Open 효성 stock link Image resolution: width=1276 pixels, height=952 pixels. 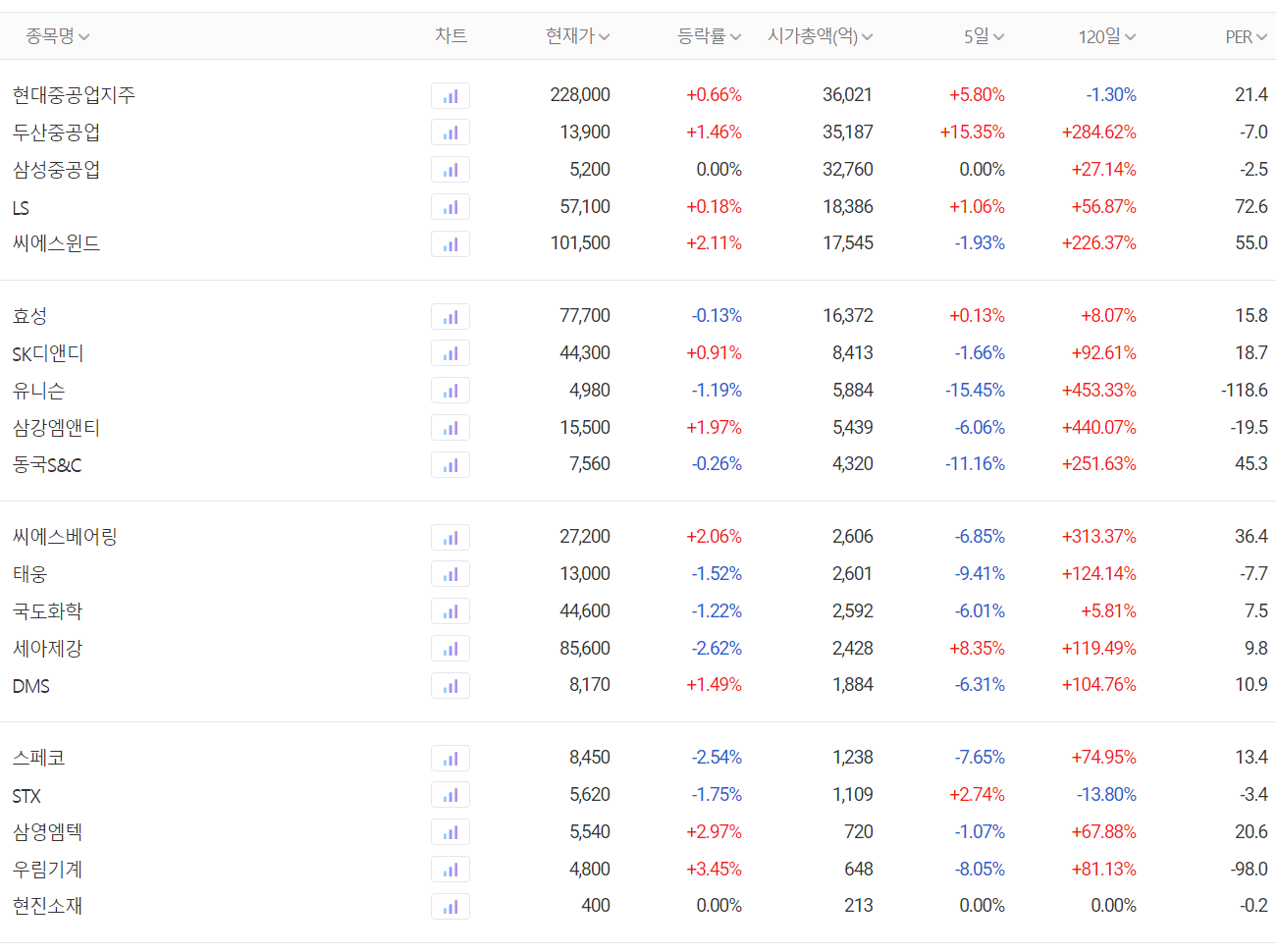click(29, 316)
